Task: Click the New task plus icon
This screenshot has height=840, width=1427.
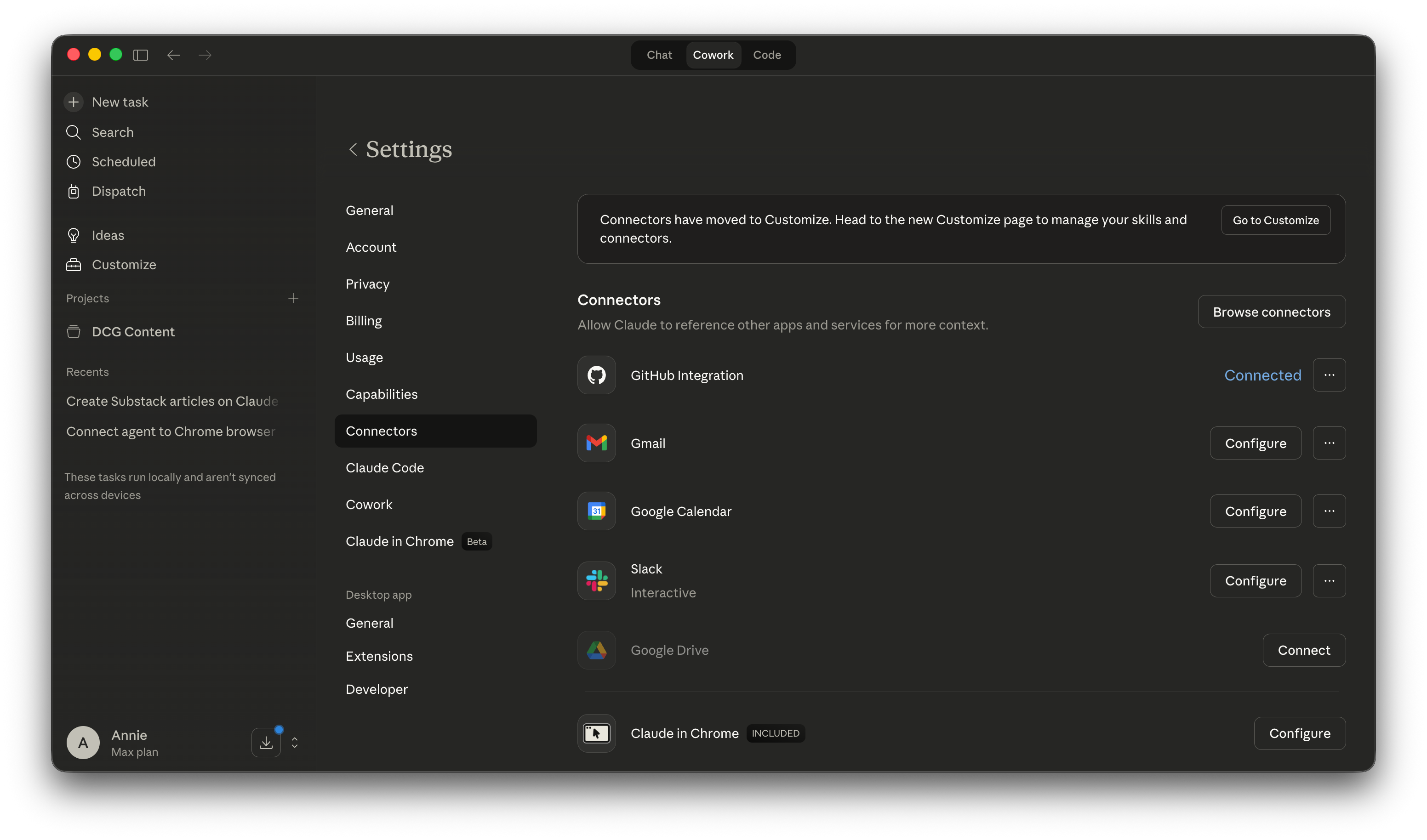Action: [74, 102]
